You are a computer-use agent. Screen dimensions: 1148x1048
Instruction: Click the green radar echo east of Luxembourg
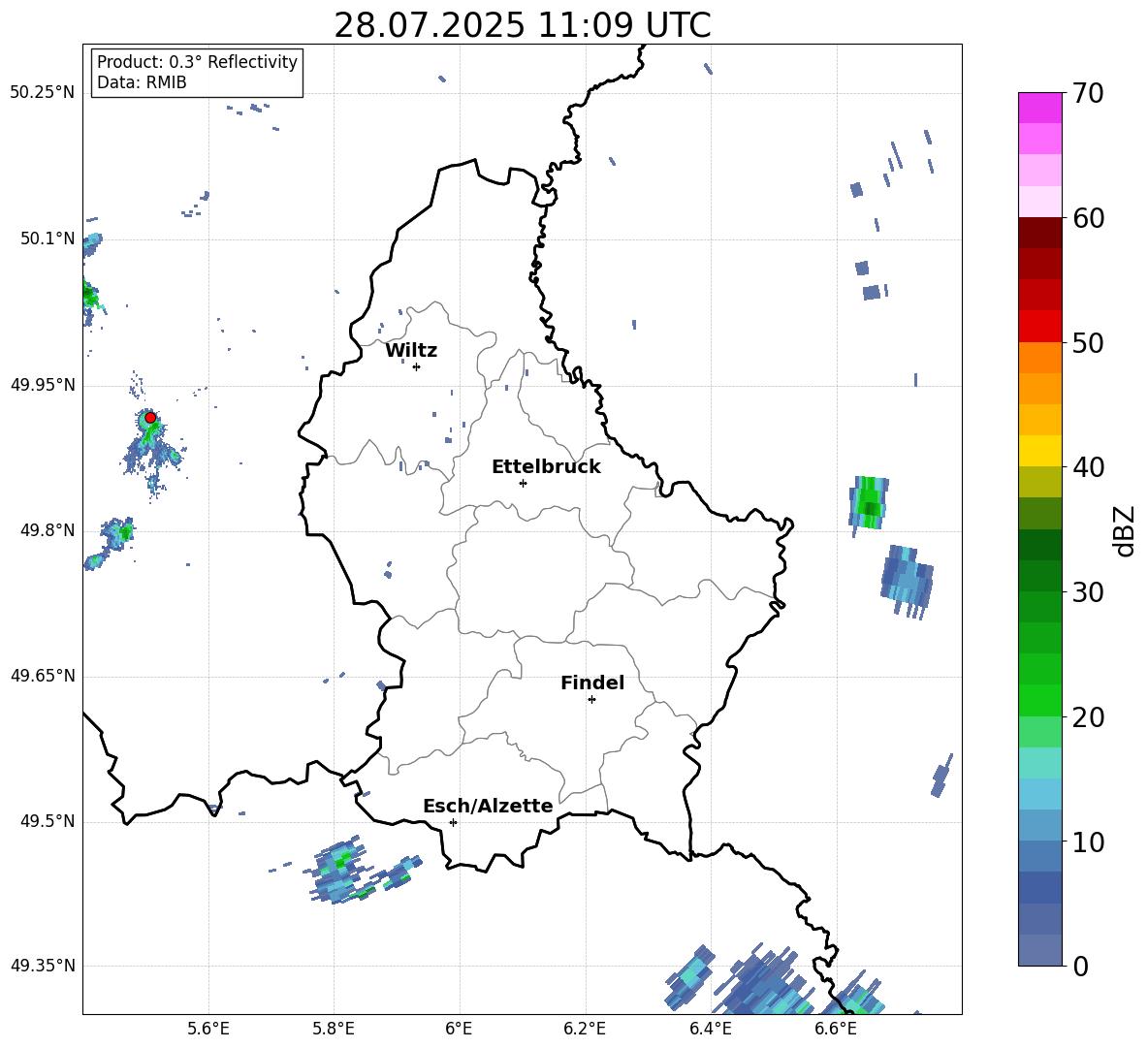tap(870, 503)
